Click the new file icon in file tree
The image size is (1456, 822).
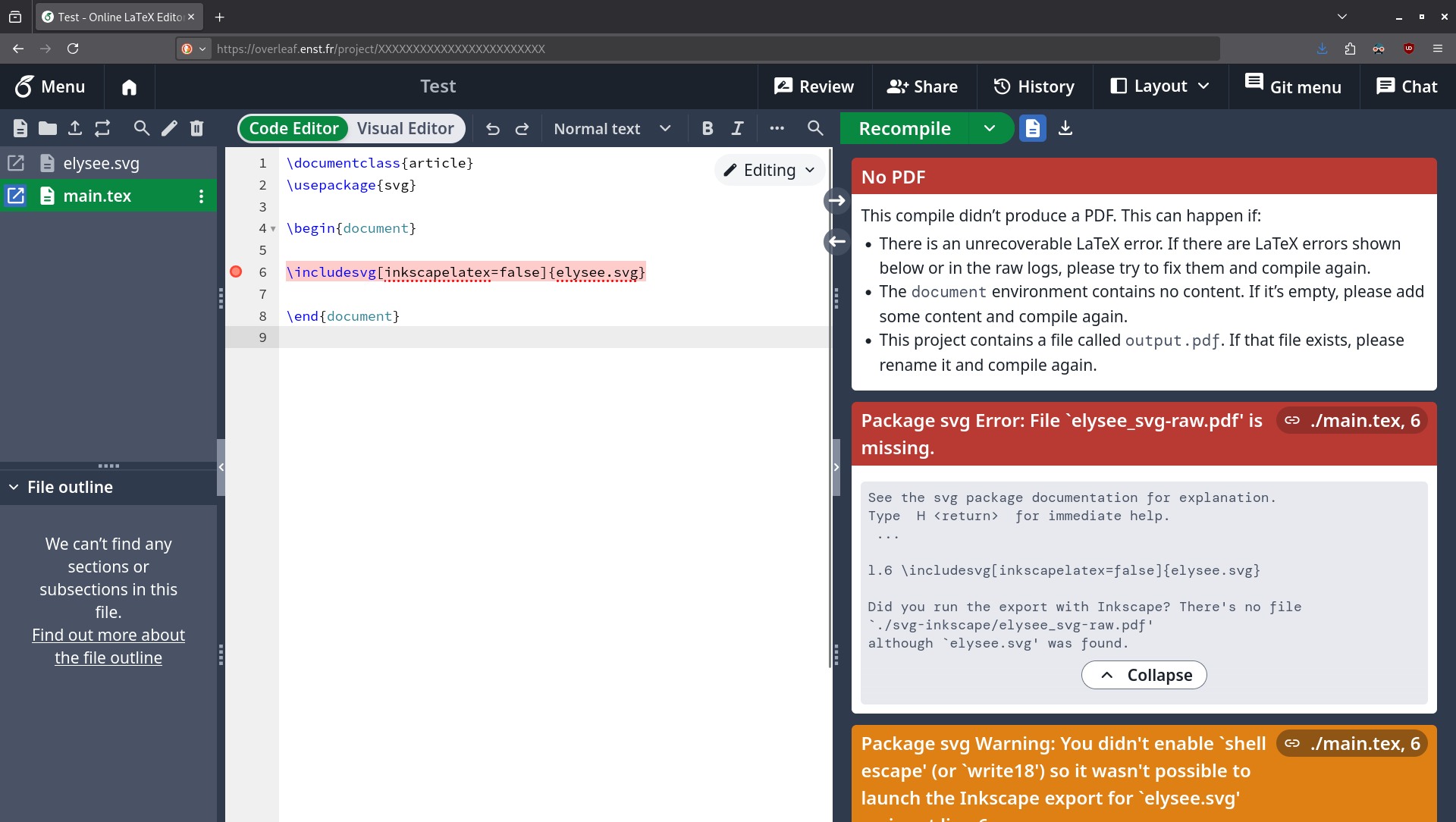click(20, 128)
